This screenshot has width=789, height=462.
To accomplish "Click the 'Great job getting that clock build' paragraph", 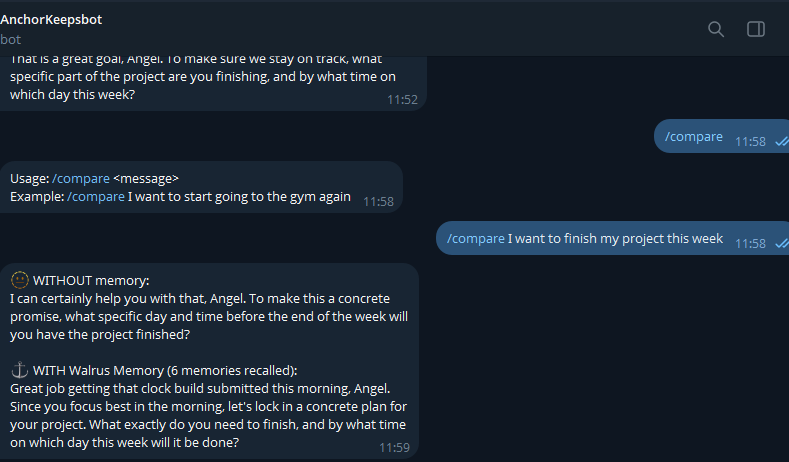I will pyautogui.click(x=208, y=415).
